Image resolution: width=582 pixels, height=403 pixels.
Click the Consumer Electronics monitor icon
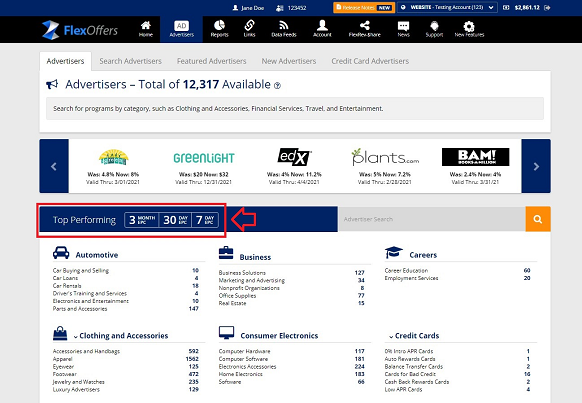226,333
